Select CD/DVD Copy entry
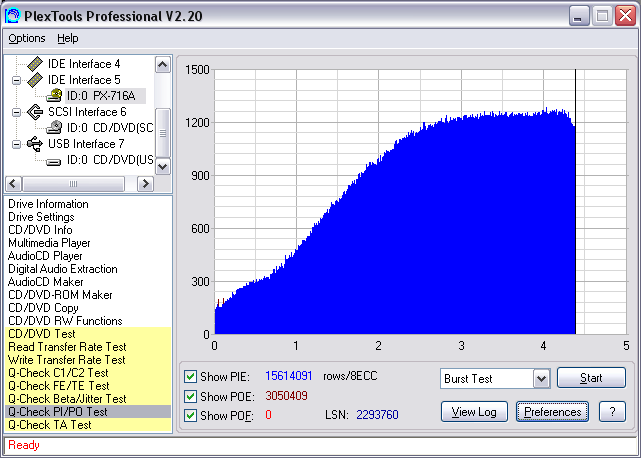Screen dimensions: 641x458 [x=43, y=308]
